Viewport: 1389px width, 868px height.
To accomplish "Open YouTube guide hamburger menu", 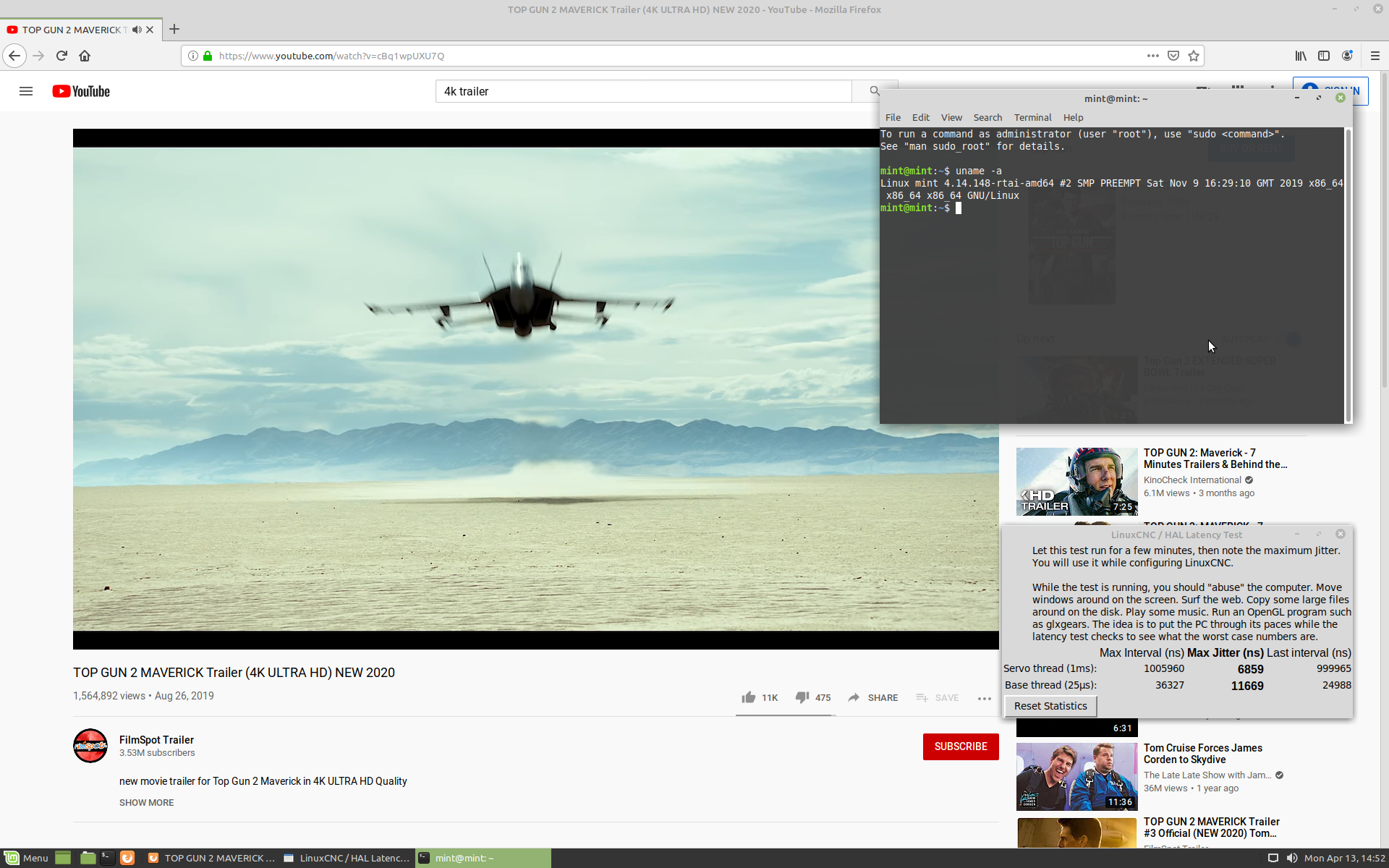I will 26,91.
